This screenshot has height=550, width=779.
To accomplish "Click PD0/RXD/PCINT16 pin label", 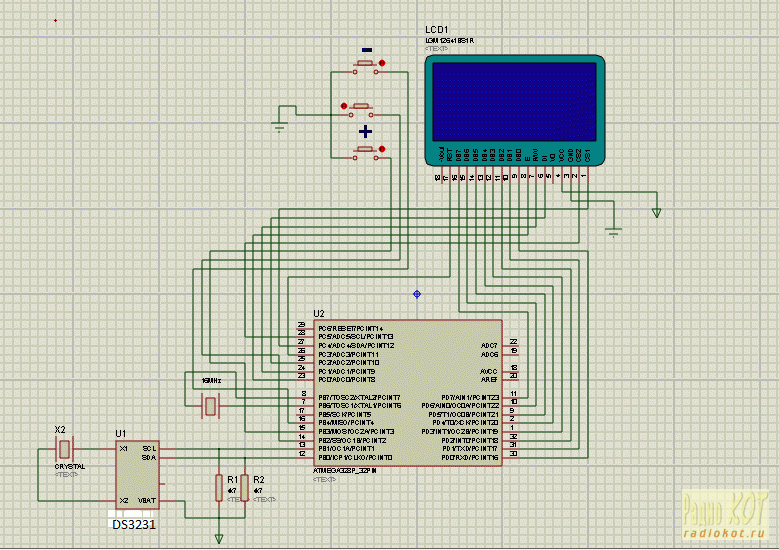I will [x=469, y=458].
